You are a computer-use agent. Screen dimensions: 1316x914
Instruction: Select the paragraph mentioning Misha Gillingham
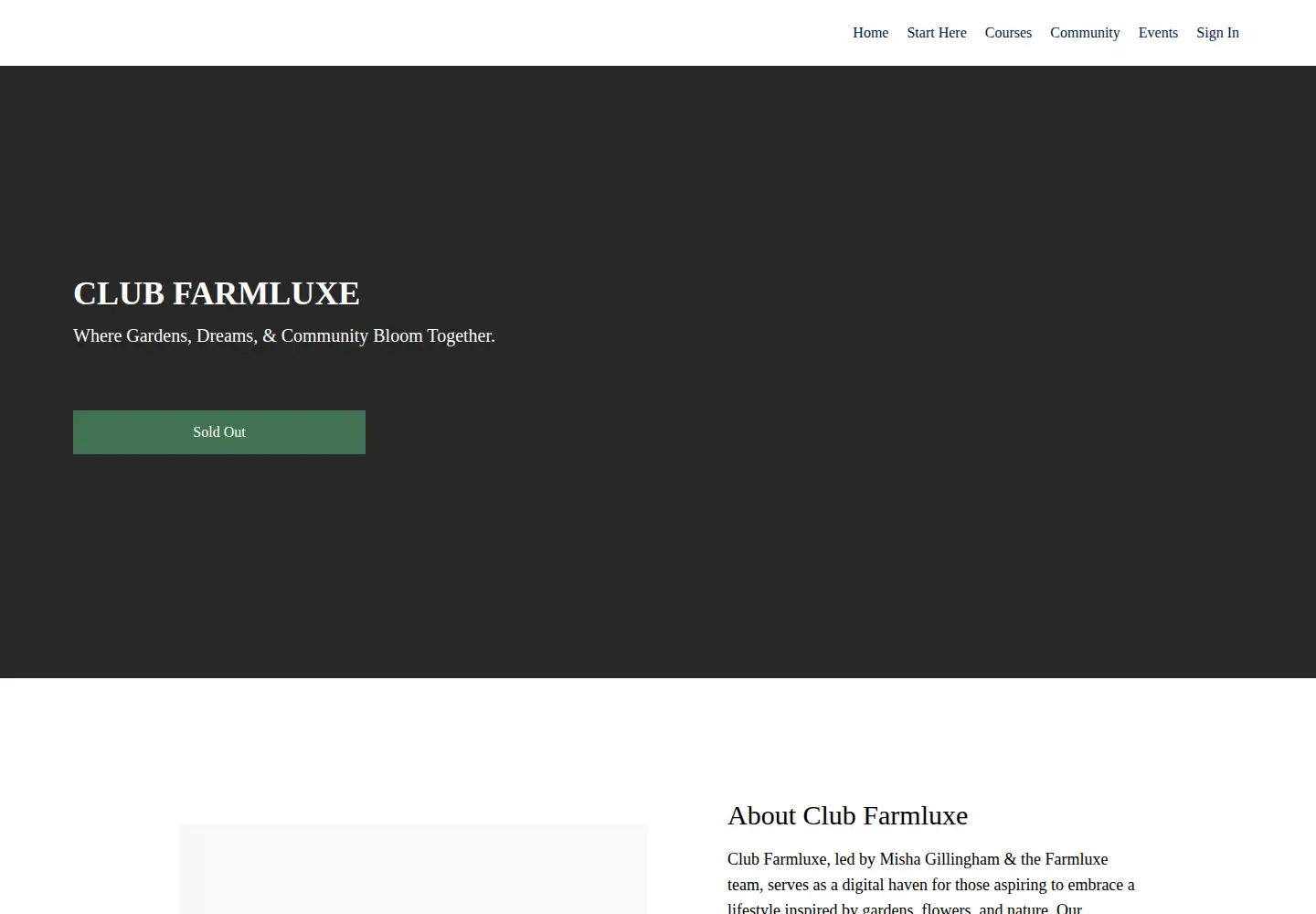click(931, 884)
